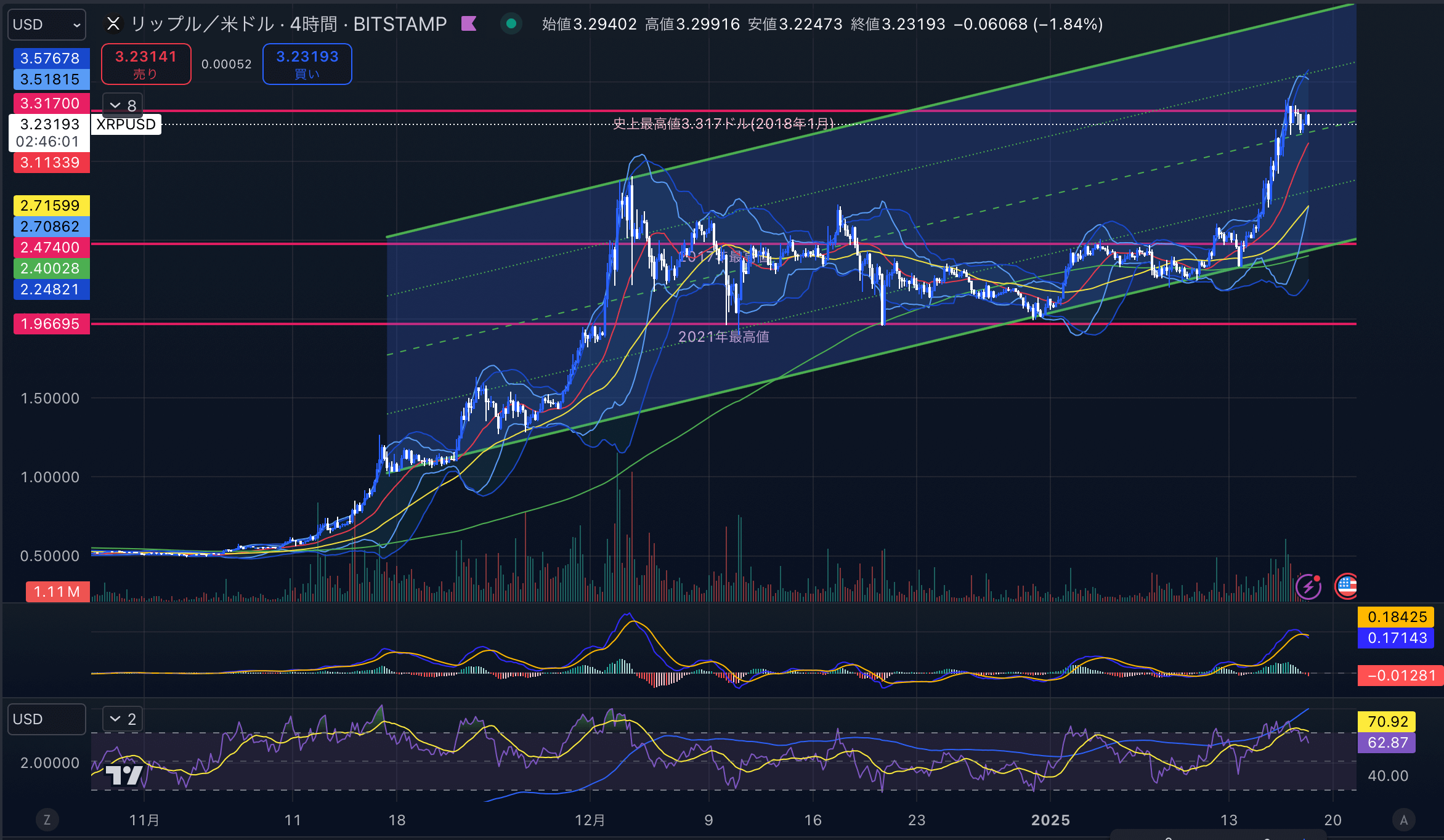The height and width of the screenshot is (840, 1444).
Task: Click the XRP symbol logo icon
Action: tap(113, 24)
